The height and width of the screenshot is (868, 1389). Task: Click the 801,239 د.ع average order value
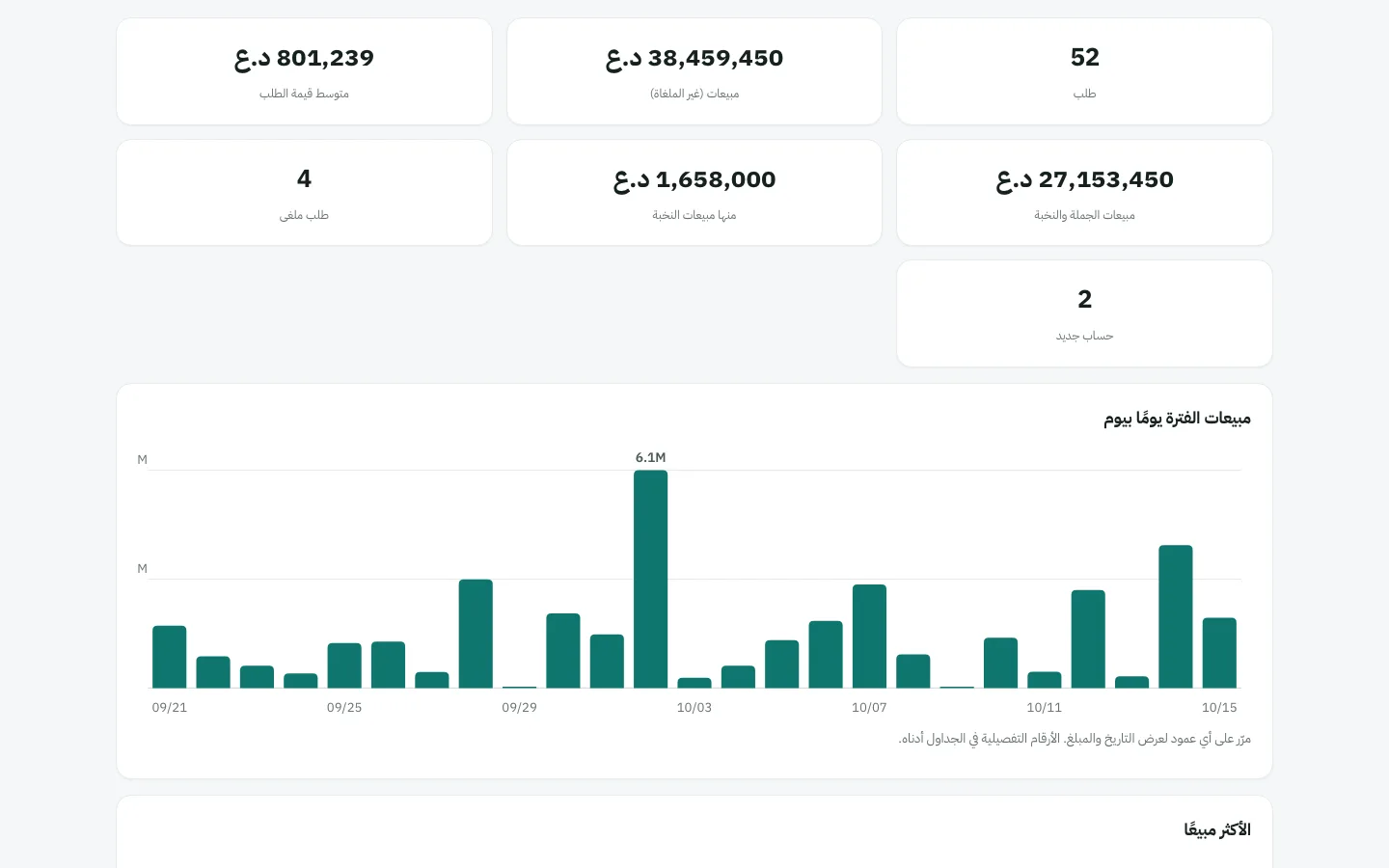click(304, 59)
